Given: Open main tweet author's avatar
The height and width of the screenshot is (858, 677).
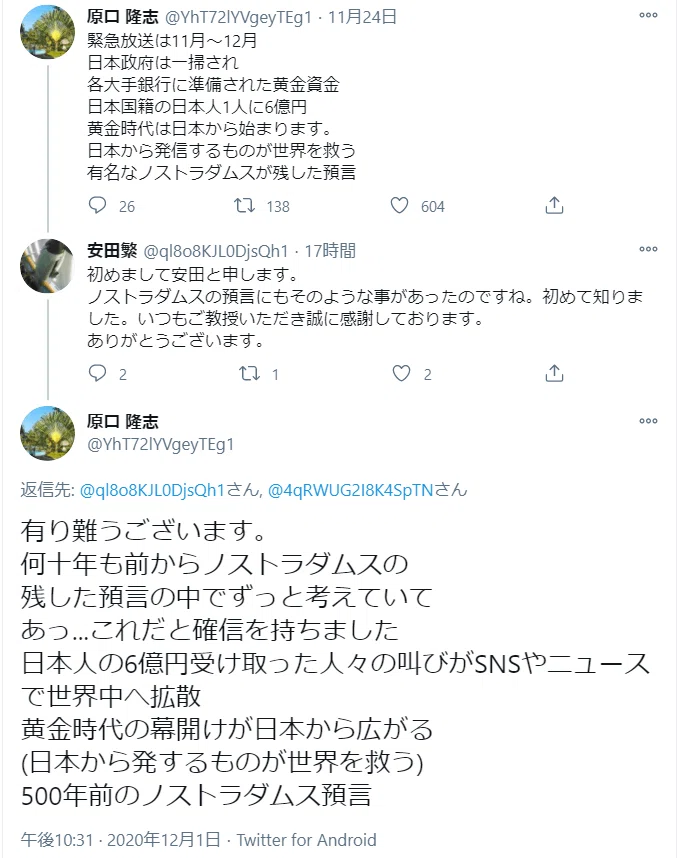Looking at the screenshot, I should pos(48,433).
